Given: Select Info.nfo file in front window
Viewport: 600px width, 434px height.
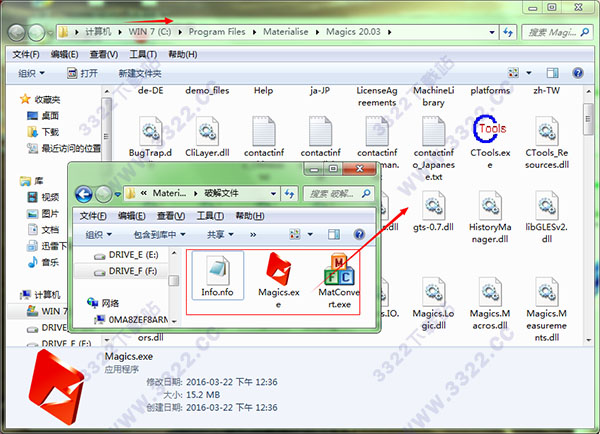Looking at the screenshot, I should coord(217,276).
